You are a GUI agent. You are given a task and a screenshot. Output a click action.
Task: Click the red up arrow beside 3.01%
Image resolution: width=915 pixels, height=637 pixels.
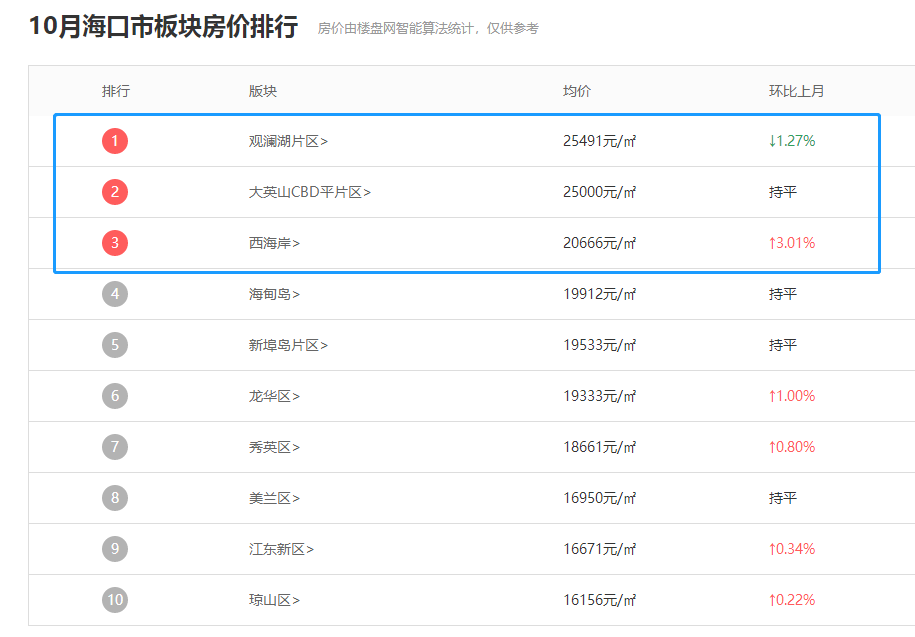[772, 242]
